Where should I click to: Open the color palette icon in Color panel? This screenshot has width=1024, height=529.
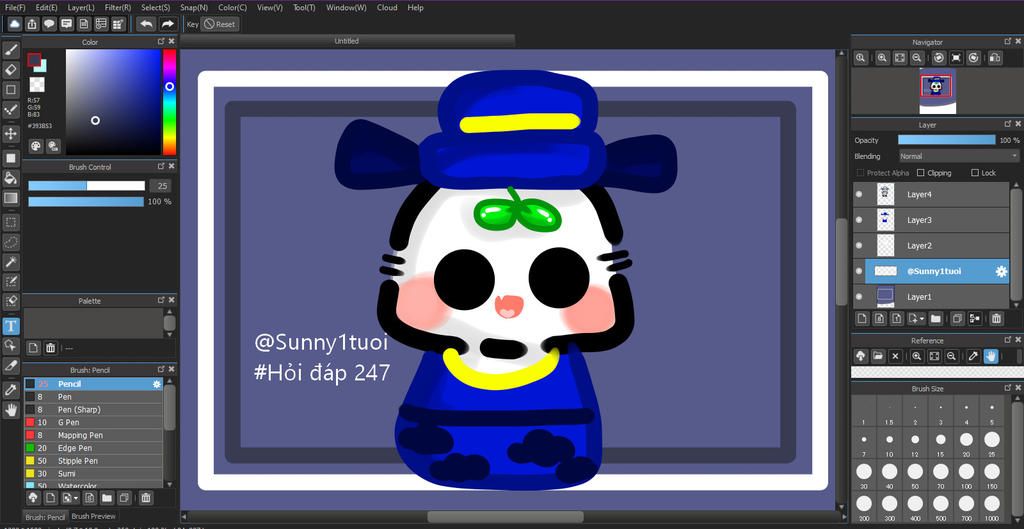click(x=36, y=146)
